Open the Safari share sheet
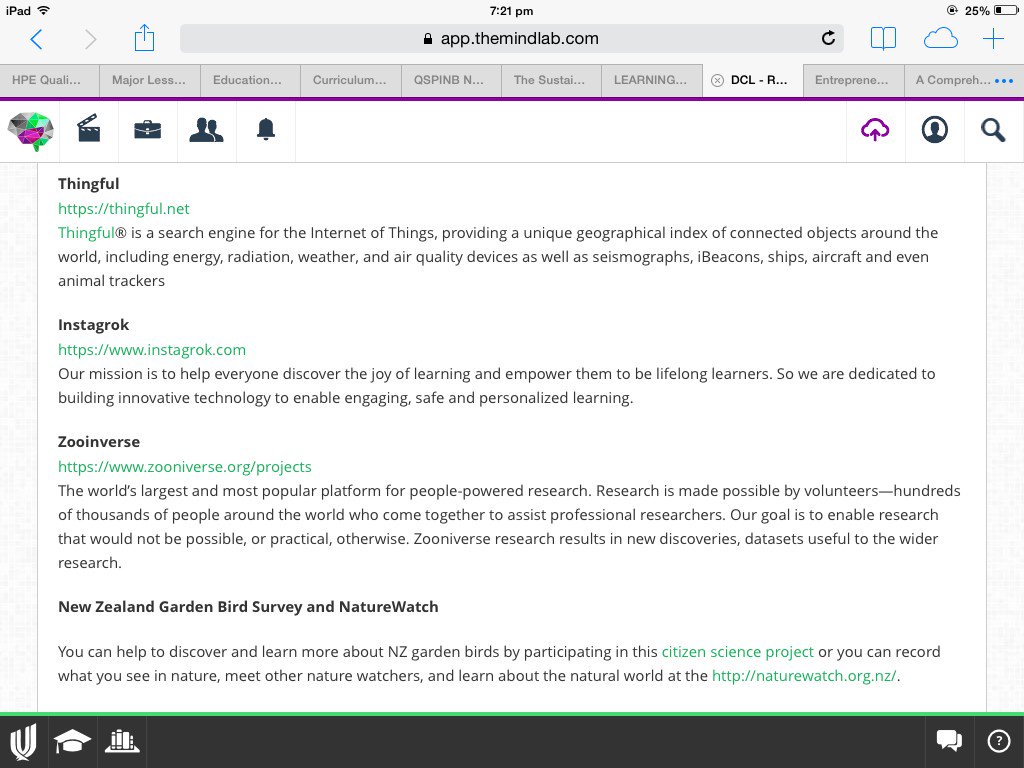This screenshot has width=1024, height=768. [x=144, y=38]
